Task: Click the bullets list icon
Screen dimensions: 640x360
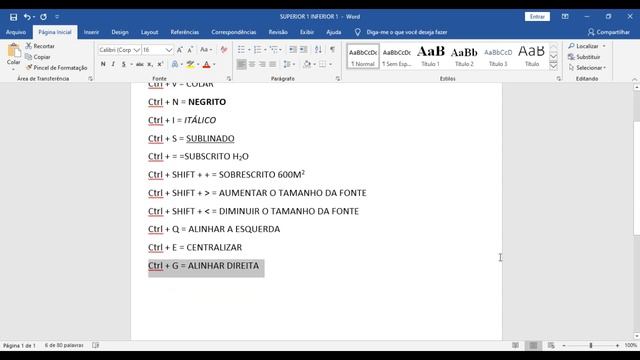Action: [241, 50]
